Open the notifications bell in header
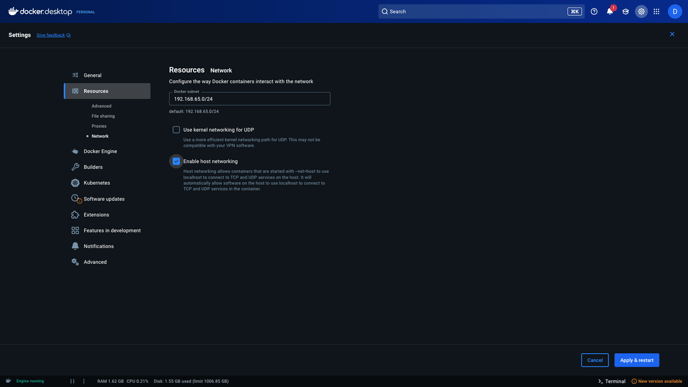 tap(610, 11)
